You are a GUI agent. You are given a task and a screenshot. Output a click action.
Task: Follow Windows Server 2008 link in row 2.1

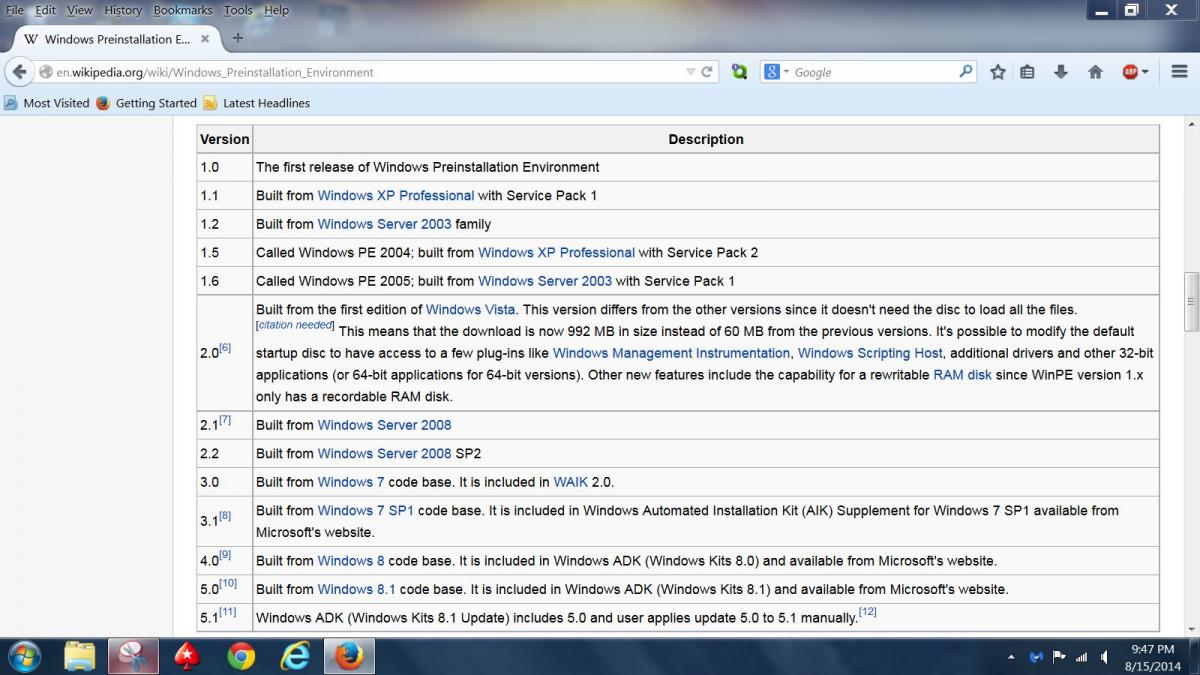(384, 425)
